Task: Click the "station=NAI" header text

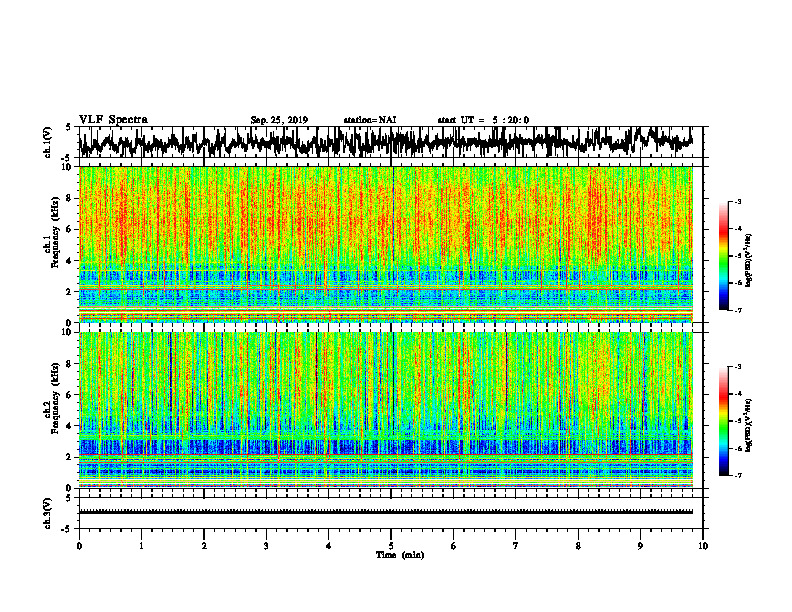Action: coord(370,120)
